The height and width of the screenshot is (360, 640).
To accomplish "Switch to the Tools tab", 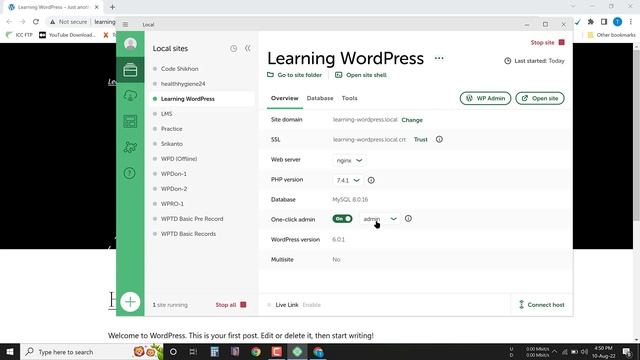I will click(349, 98).
